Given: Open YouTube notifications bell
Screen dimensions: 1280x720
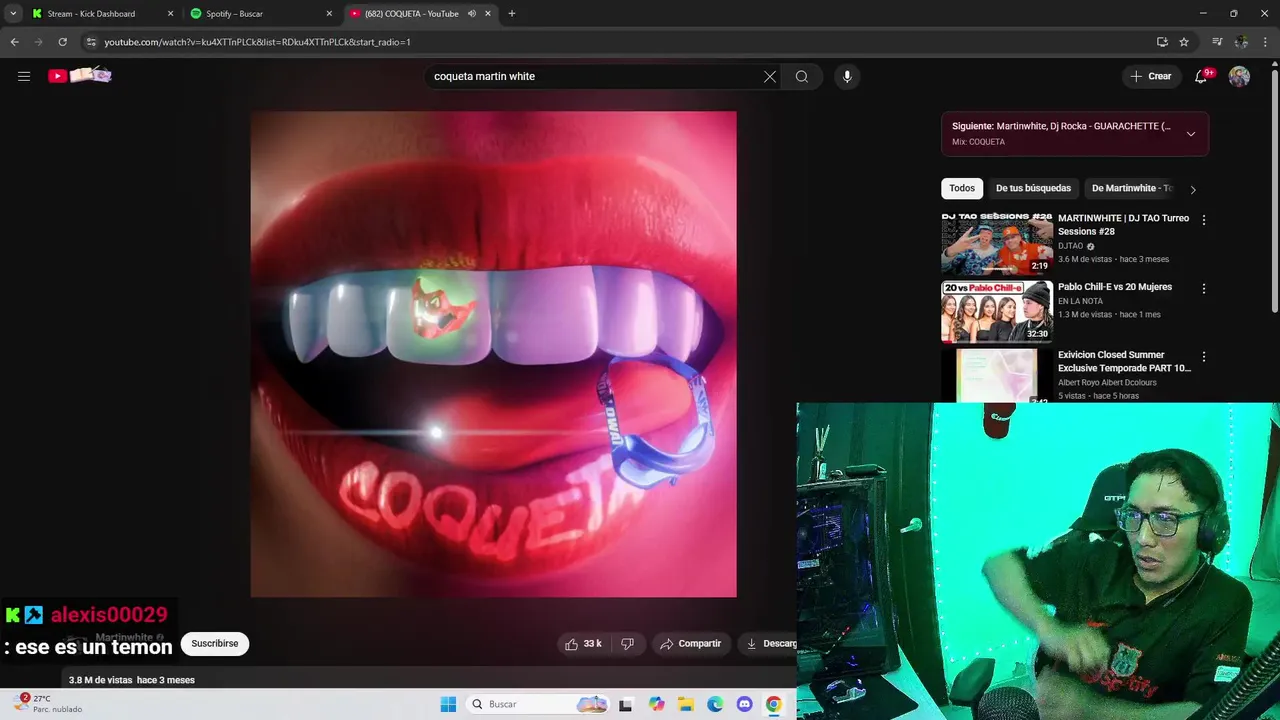Looking at the screenshot, I should (1202, 76).
